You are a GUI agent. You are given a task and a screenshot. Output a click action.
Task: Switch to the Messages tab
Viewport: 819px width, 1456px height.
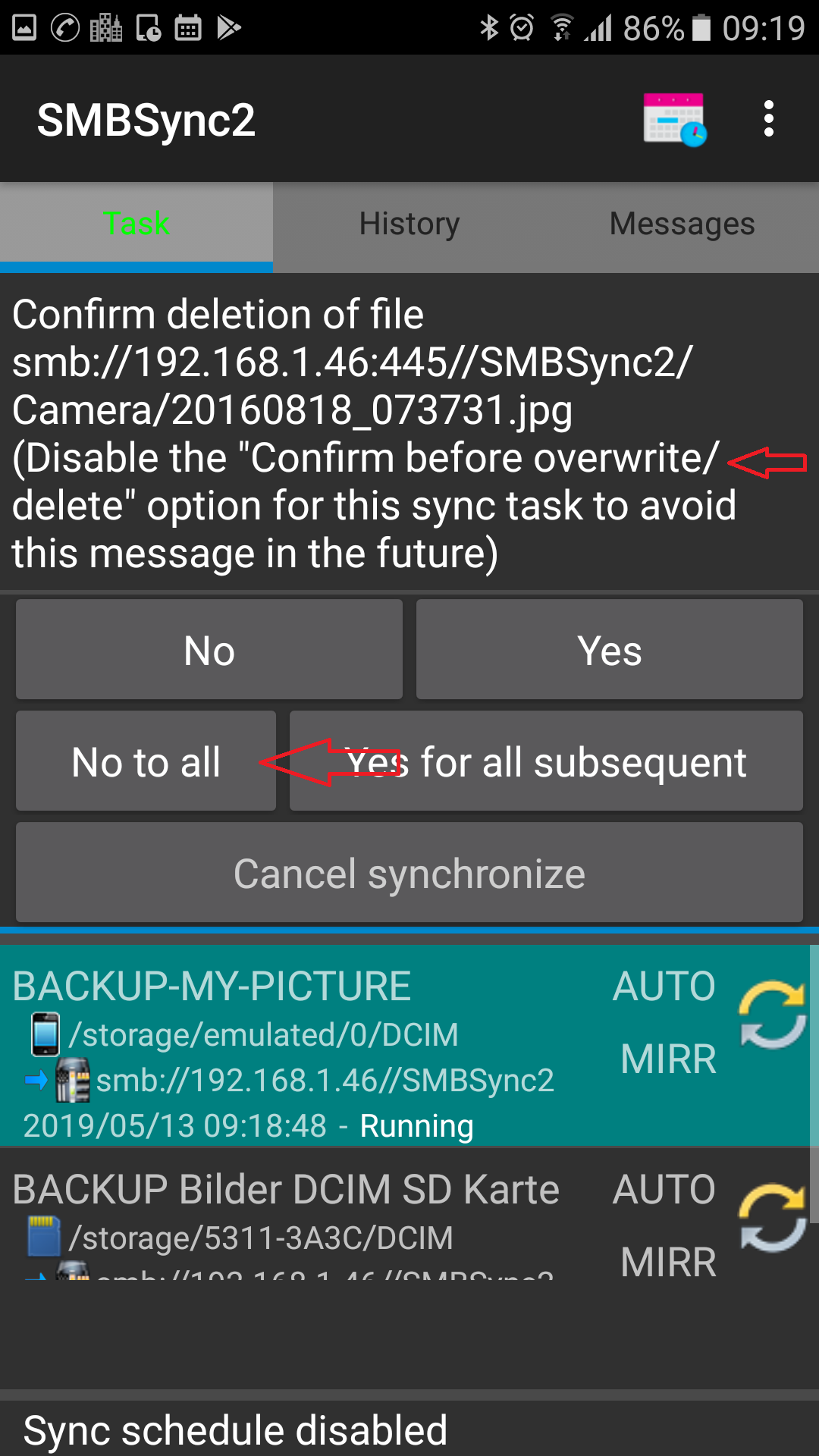682,224
